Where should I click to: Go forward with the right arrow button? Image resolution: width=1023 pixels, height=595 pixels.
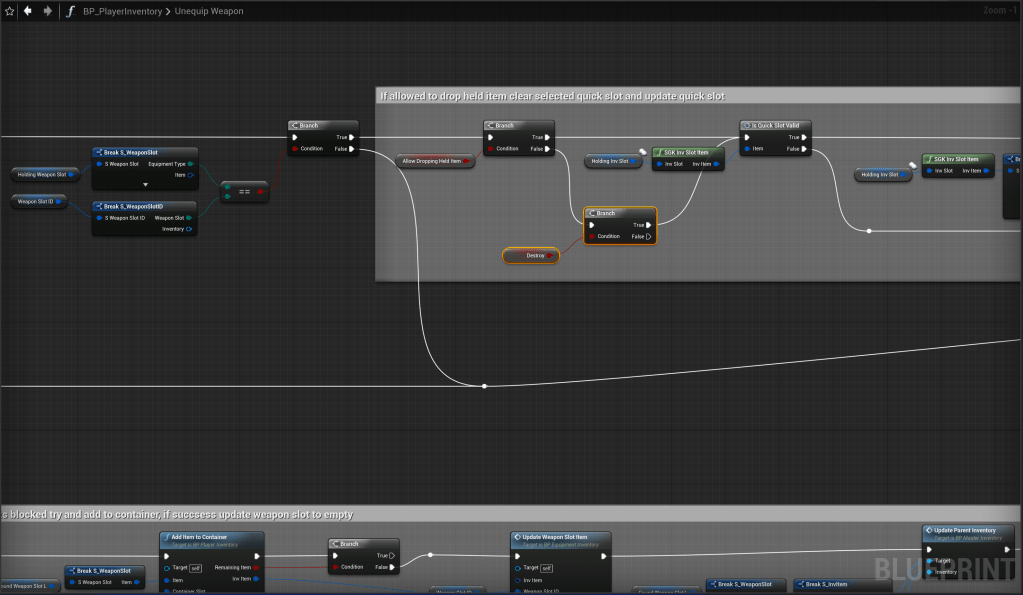pyautogui.click(x=47, y=11)
